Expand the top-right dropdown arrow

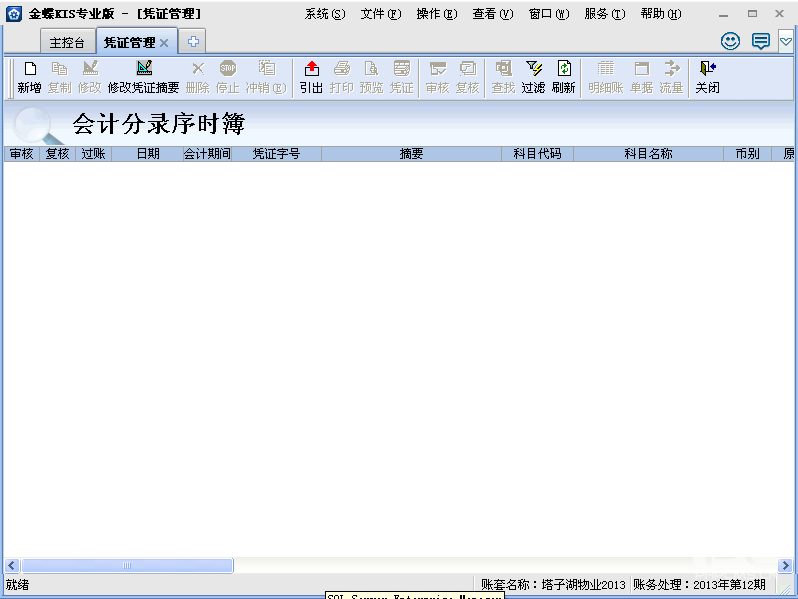786,41
